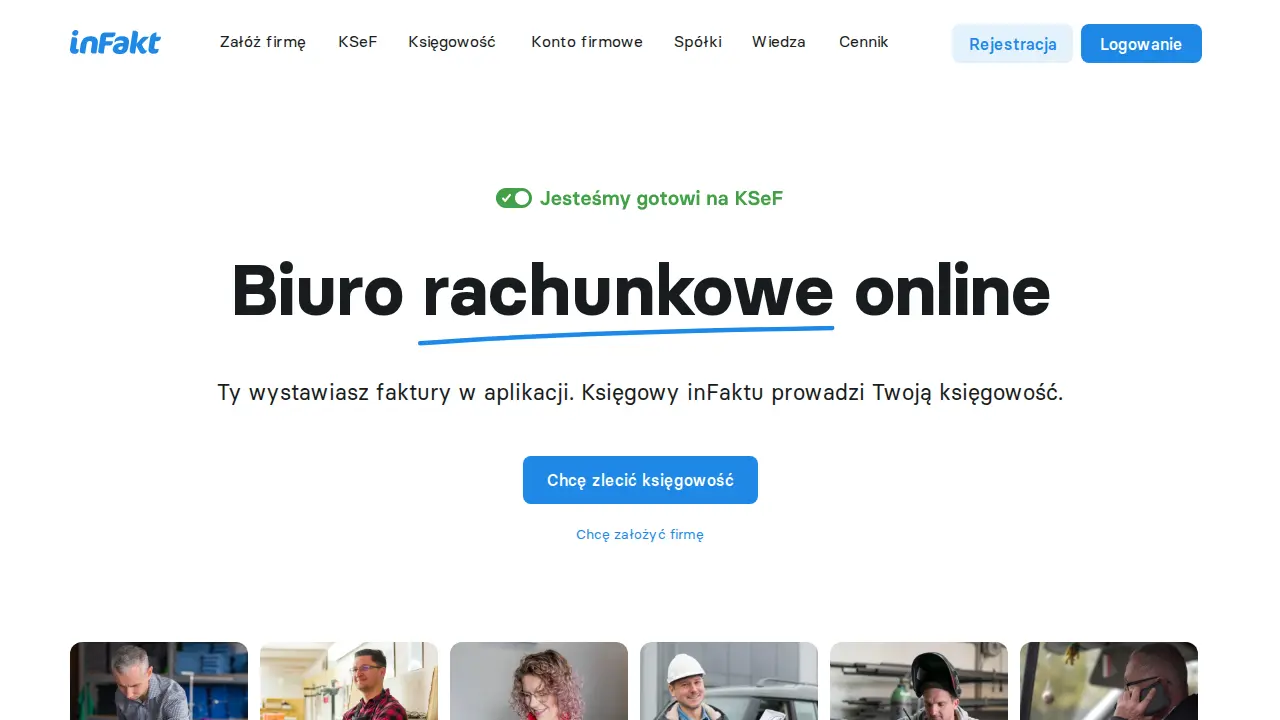
Task: Follow the Chcę założyć firmę link
Action: pyautogui.click(x=640, y=535)
